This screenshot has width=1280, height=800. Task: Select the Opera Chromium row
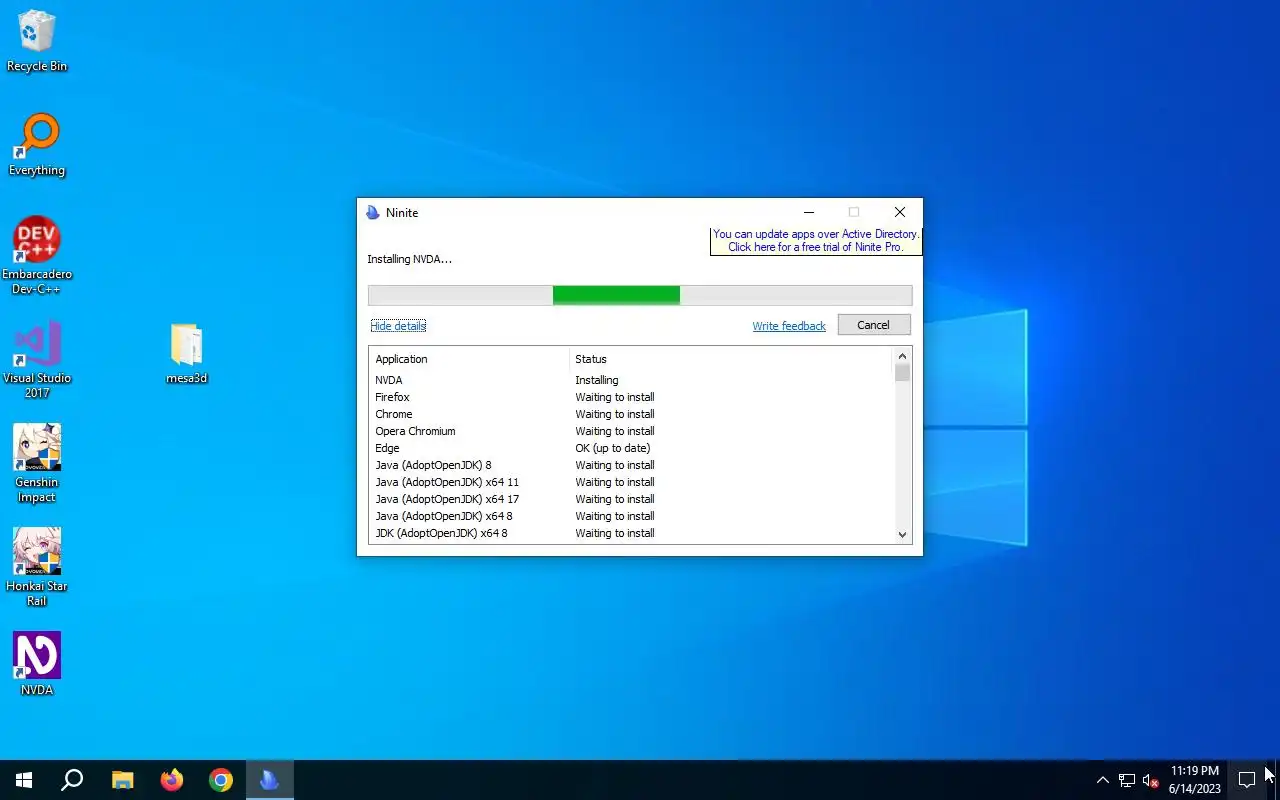click(631, 431)
